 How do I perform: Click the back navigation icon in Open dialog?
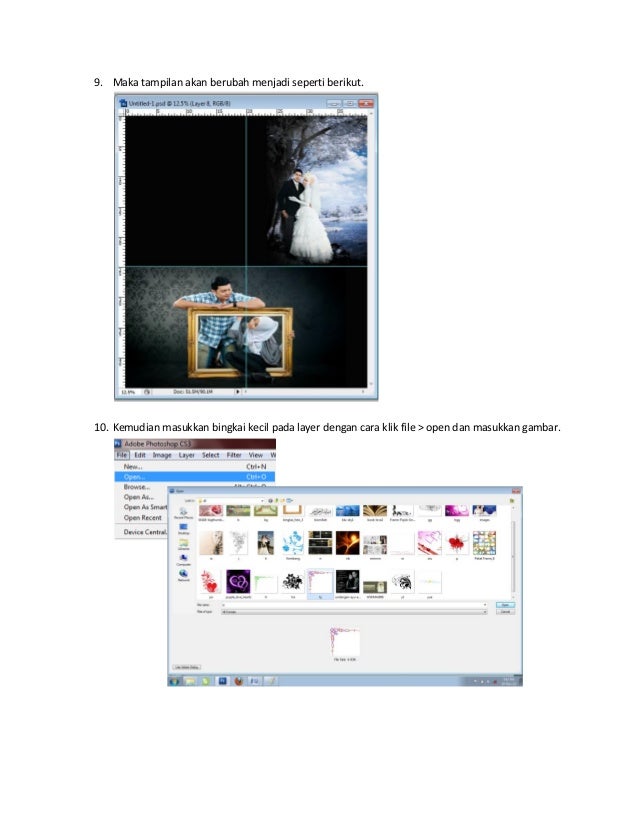271,500
